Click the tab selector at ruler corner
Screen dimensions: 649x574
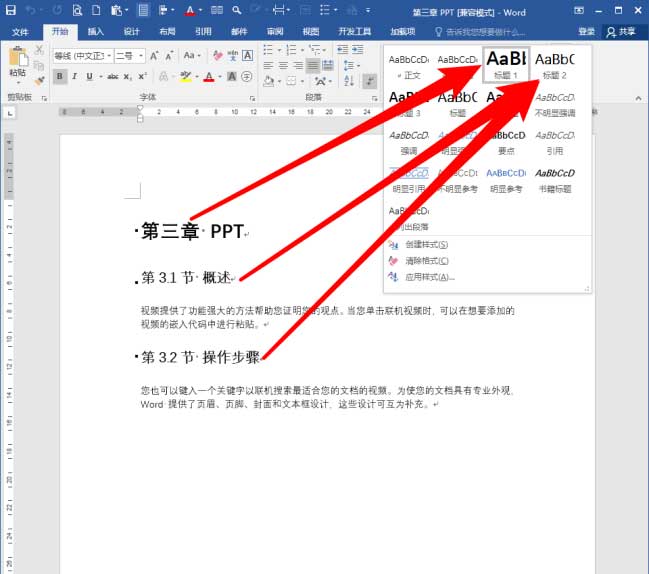pyautogui.click(x=10, y=113)
